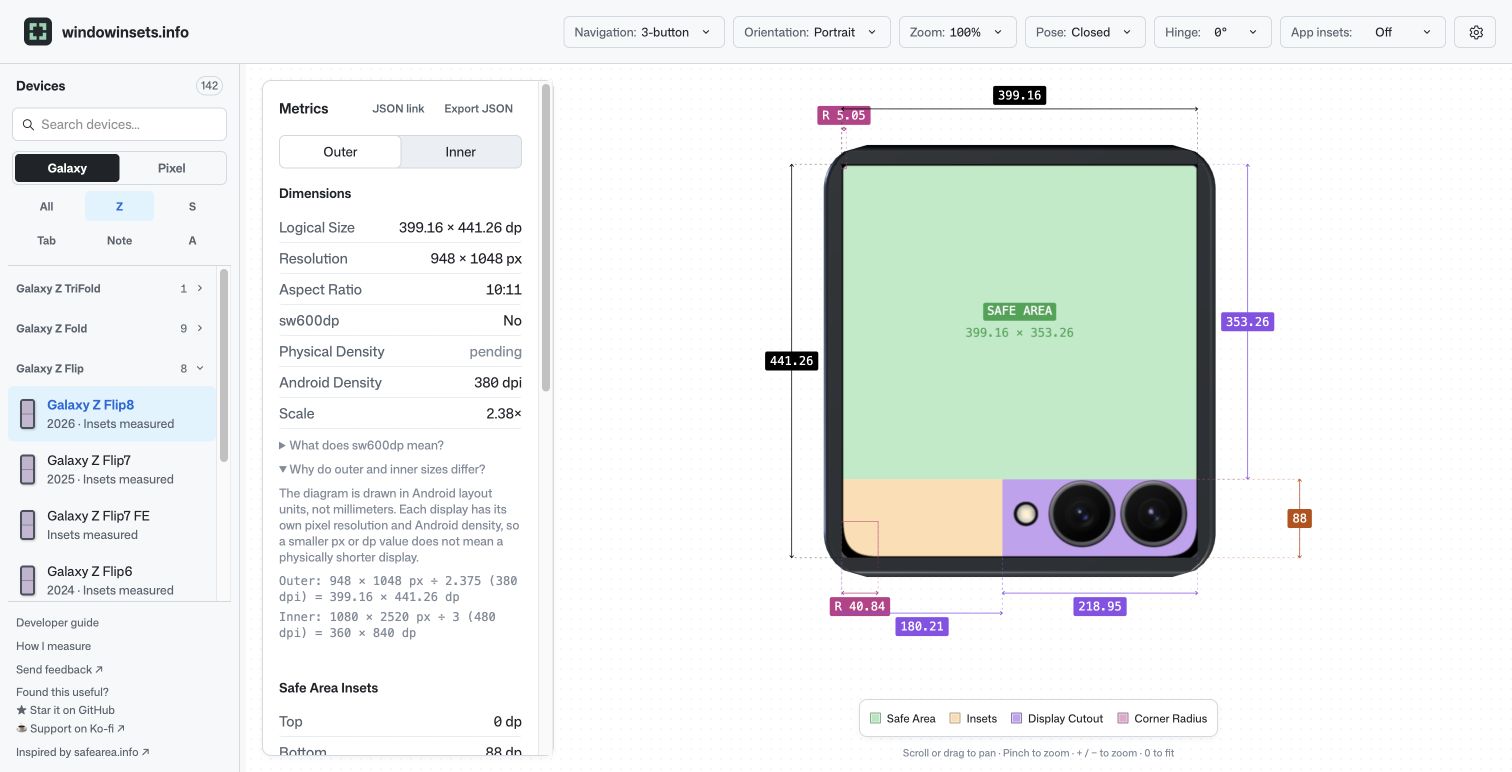Click the magnifier icon in device search
1512x772 pixels.
(27, 125)
